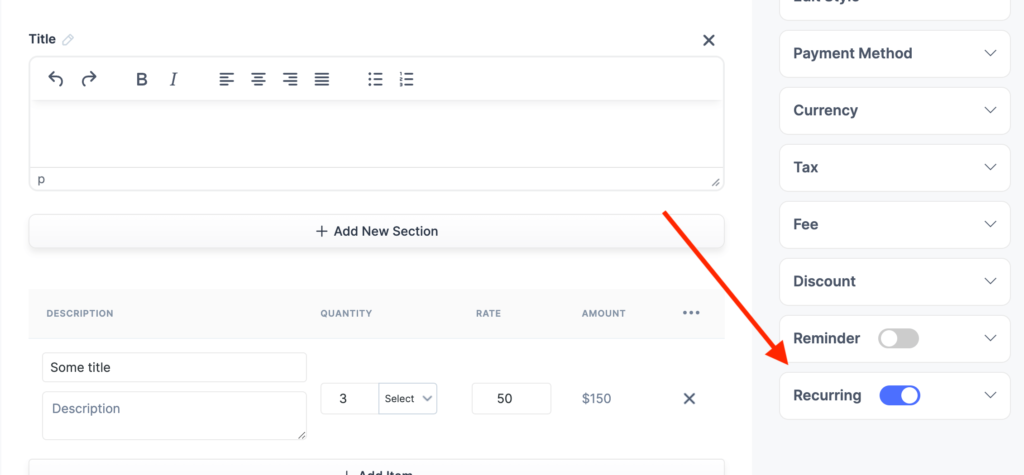This screenshot has width=1024, height=475.
Task: Expand the Payment Method panel
Action: click(x=895, y=54)
